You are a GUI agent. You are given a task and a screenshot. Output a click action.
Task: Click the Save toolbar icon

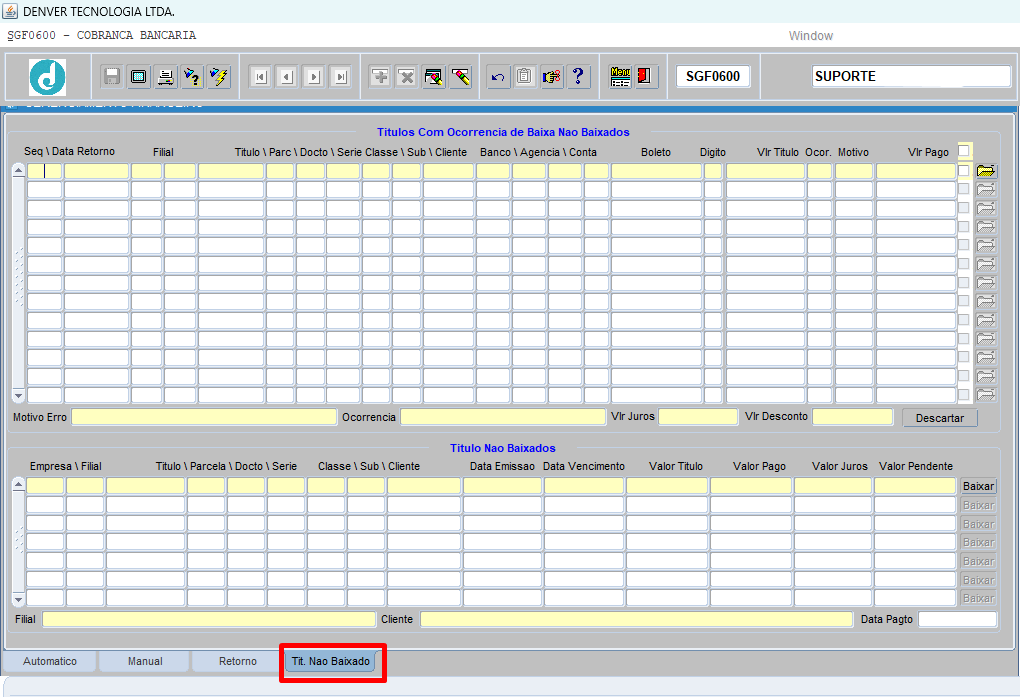[x=112, y=77]
